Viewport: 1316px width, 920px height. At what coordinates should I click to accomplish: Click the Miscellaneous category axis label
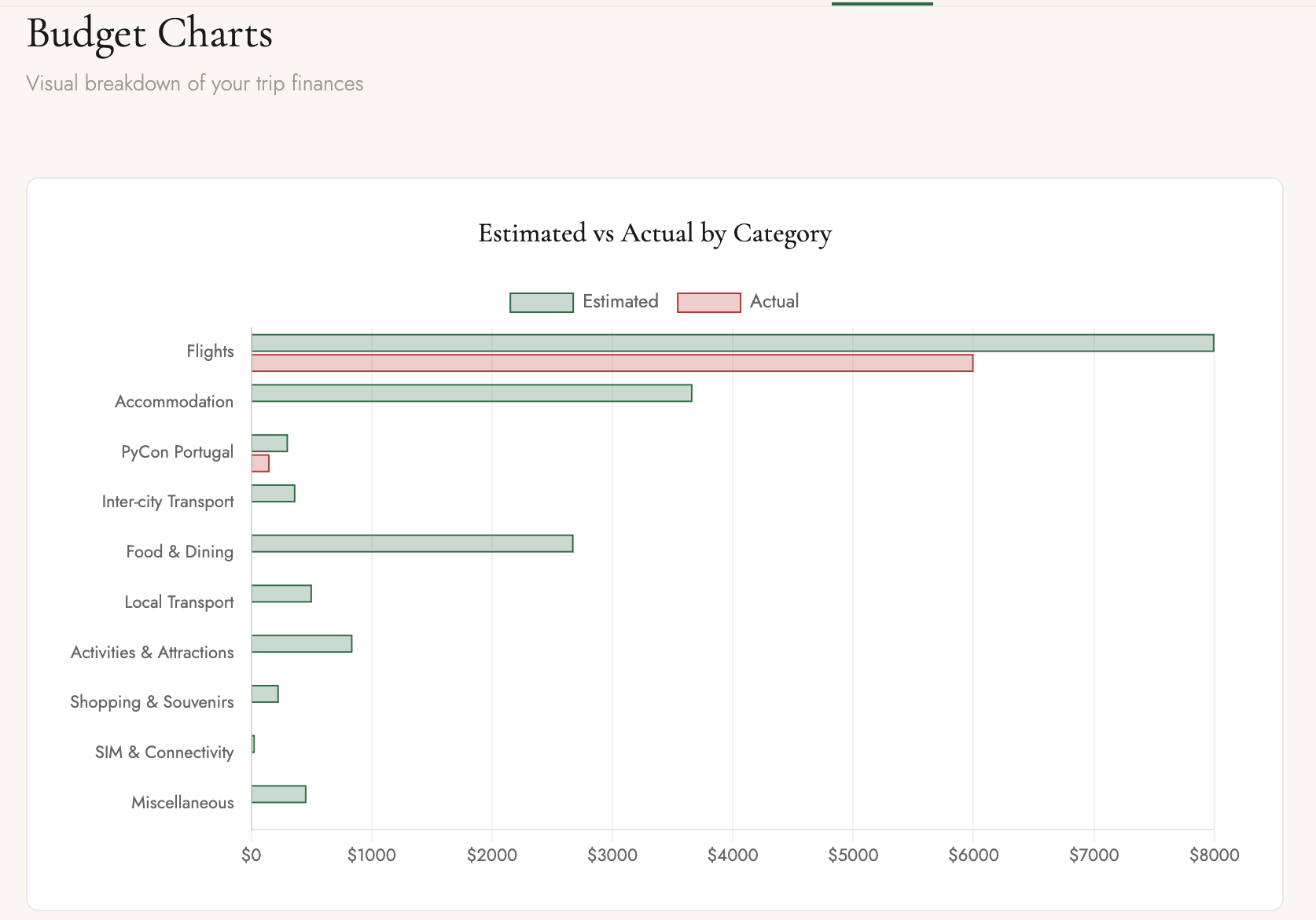[x=182, y=803]
